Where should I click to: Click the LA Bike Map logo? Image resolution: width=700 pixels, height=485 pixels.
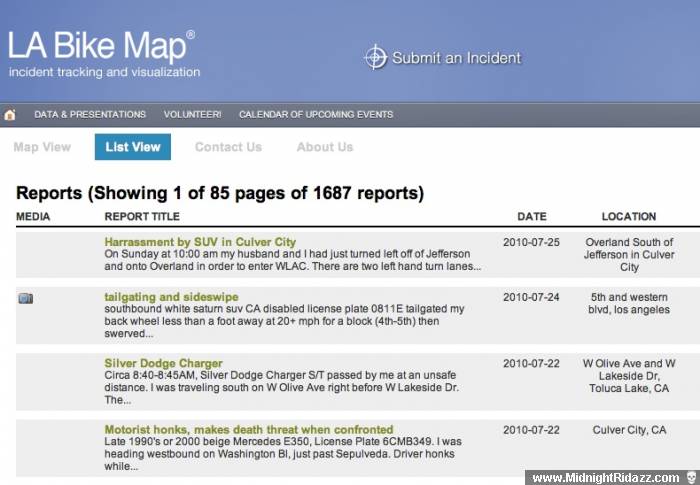coord(101,45)
